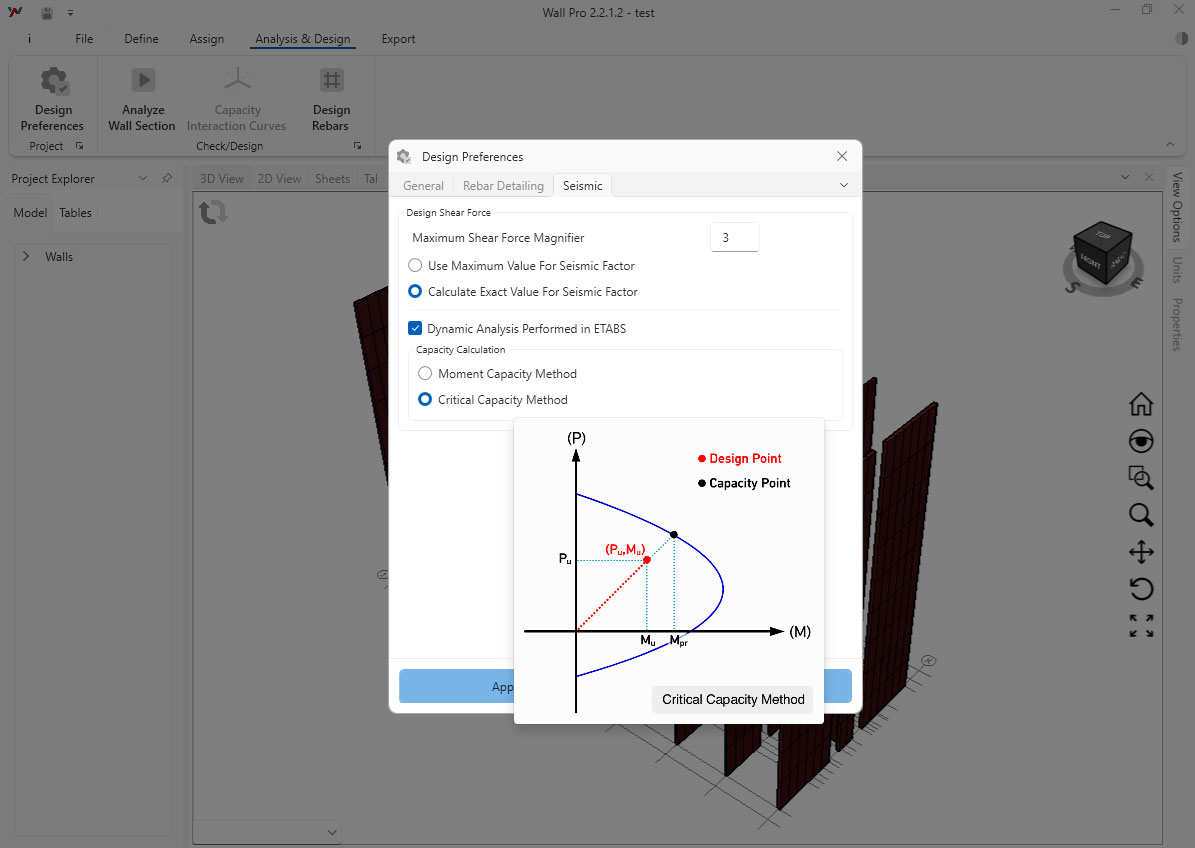Click the Maximum Shear Force Magnifier field

pos(734,238)
